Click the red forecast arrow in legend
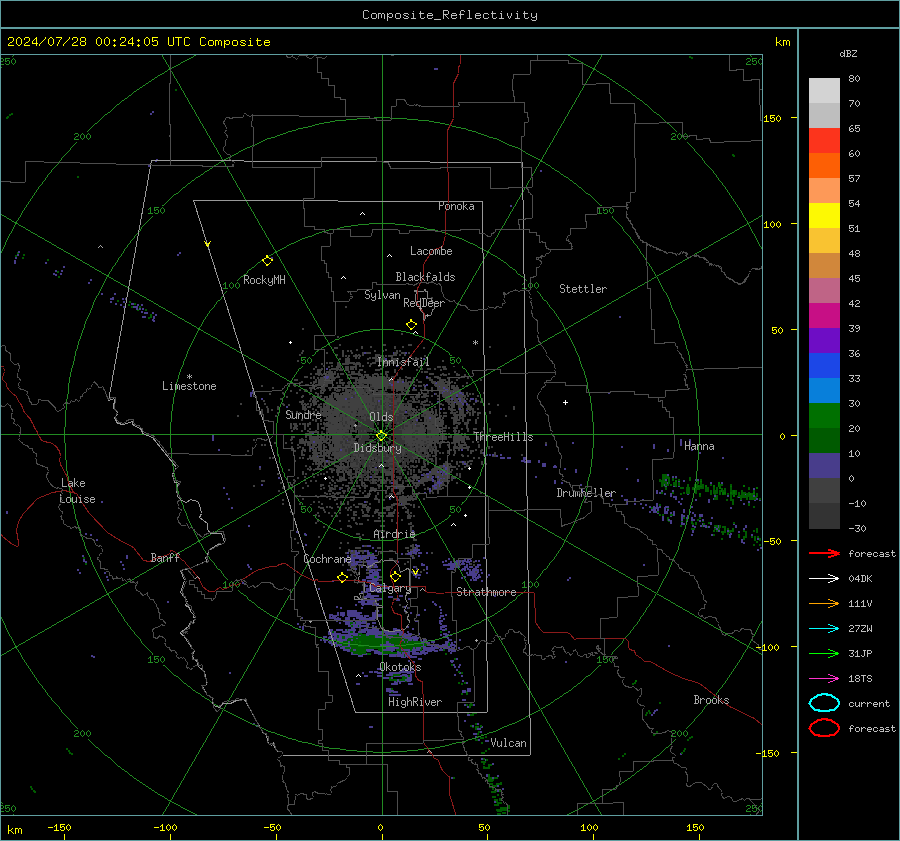The image size is (900, 841). (824, 553)
